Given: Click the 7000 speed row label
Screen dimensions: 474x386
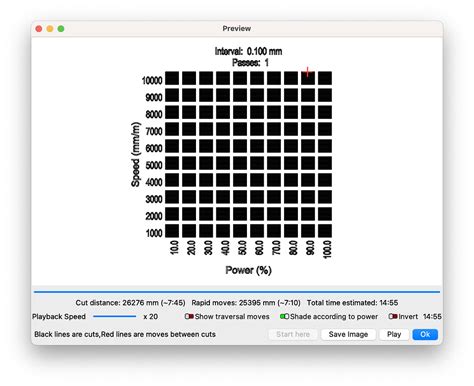Looking at the screenshot, I should [154, 131].
